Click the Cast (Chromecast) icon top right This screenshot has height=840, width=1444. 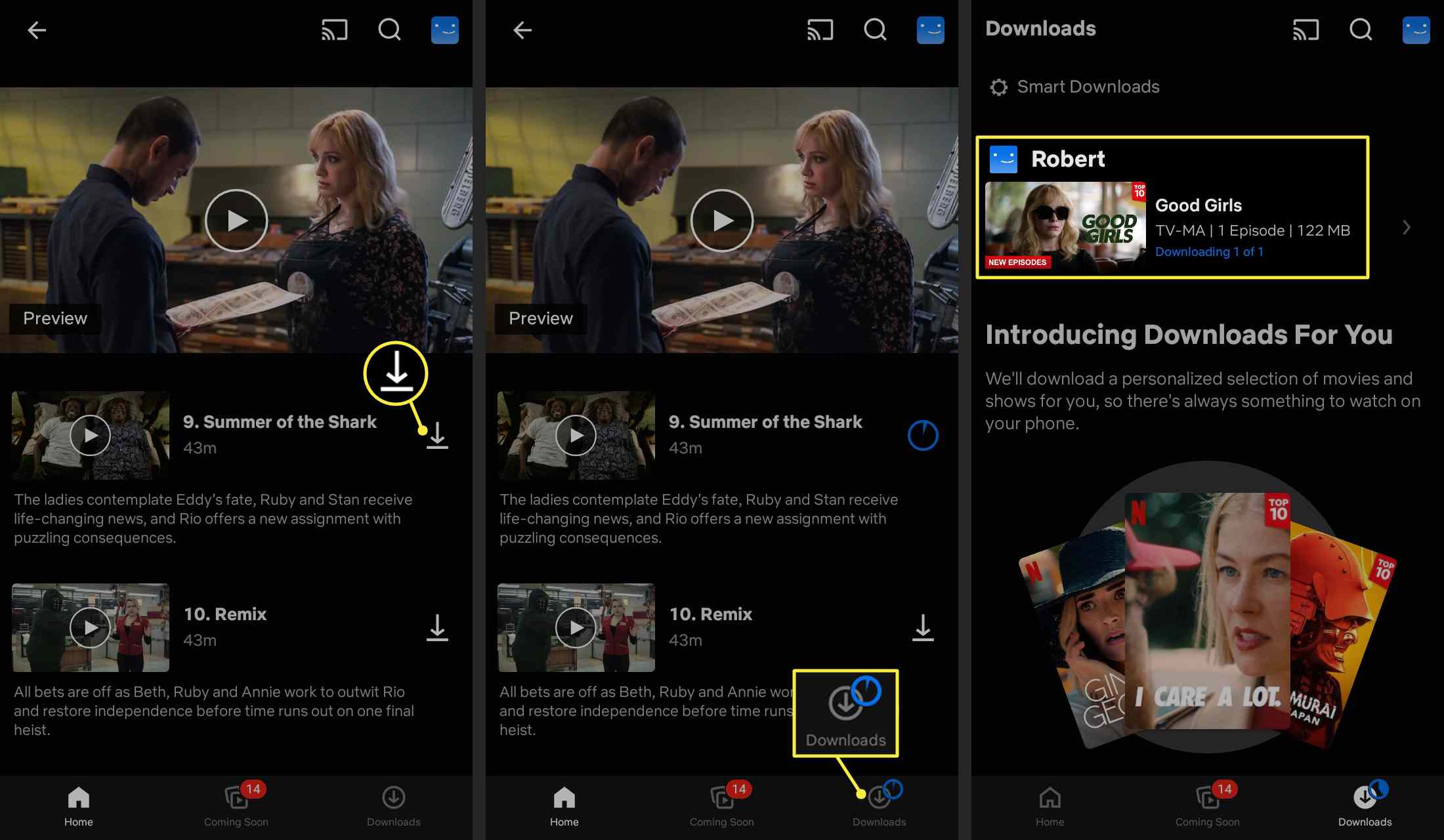[x=1303, y=28]
